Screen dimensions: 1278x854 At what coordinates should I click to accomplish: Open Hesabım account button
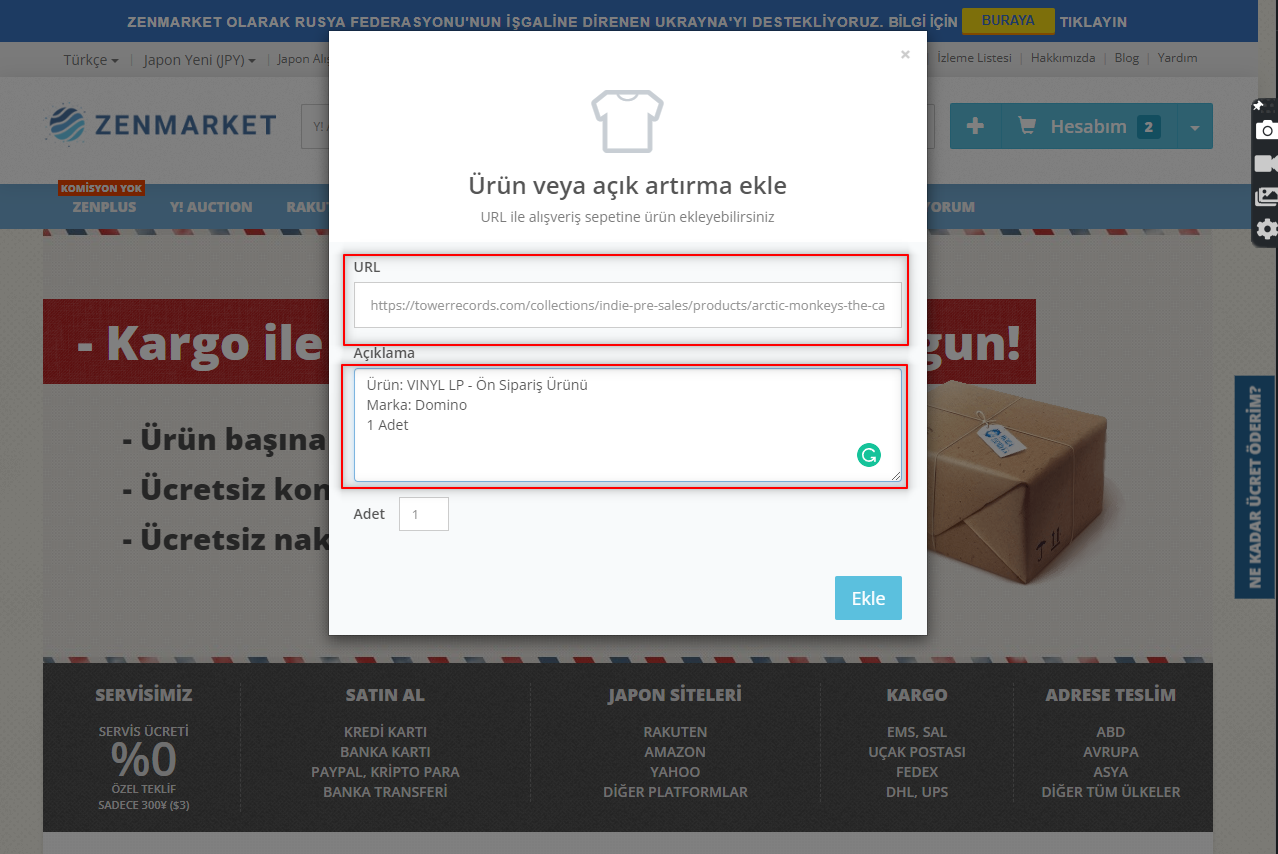click(1090, 126)
